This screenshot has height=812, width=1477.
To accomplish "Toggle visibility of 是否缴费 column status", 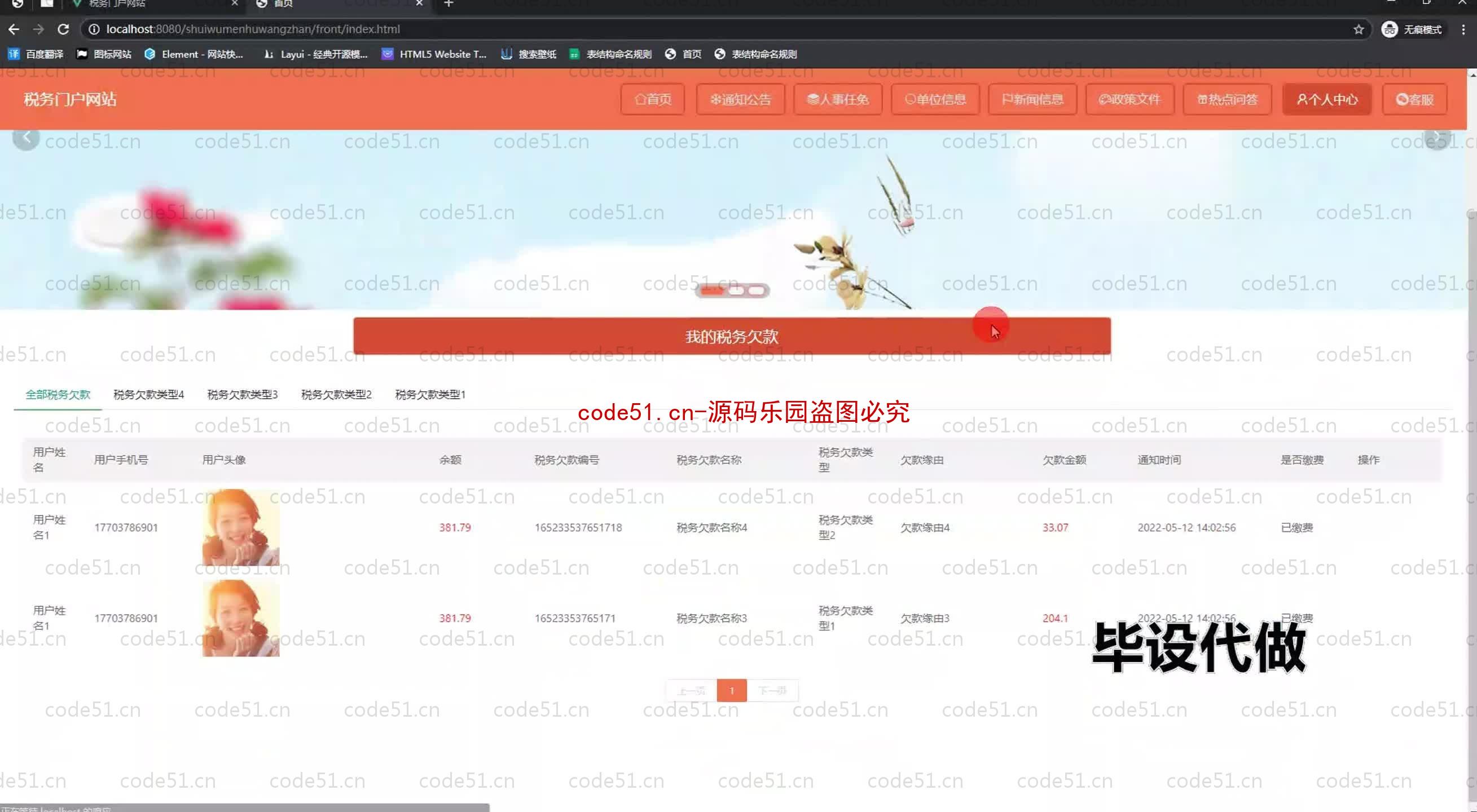I will 1300,459.
